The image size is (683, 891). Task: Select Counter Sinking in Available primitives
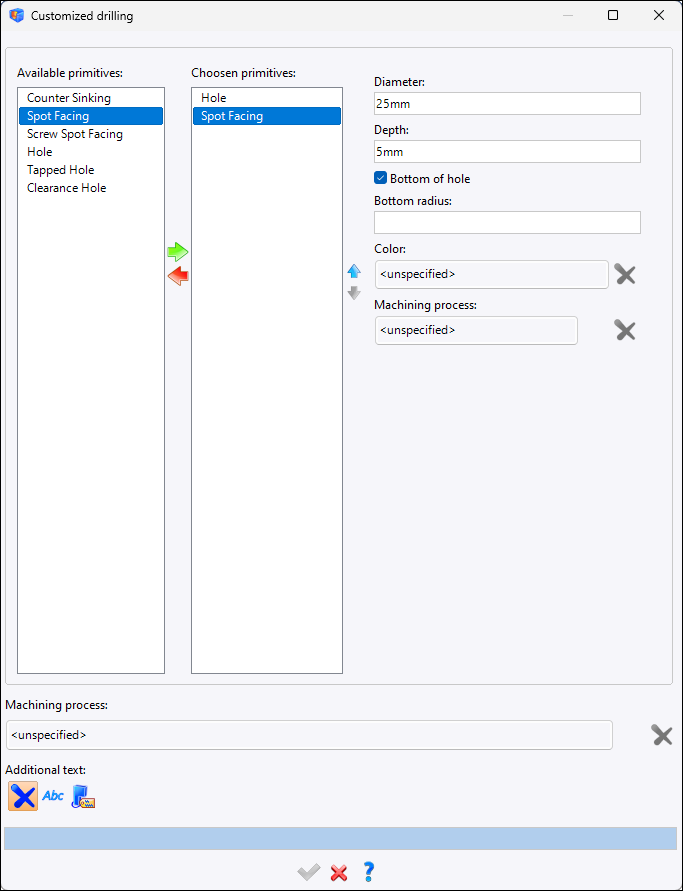point(69,98)
